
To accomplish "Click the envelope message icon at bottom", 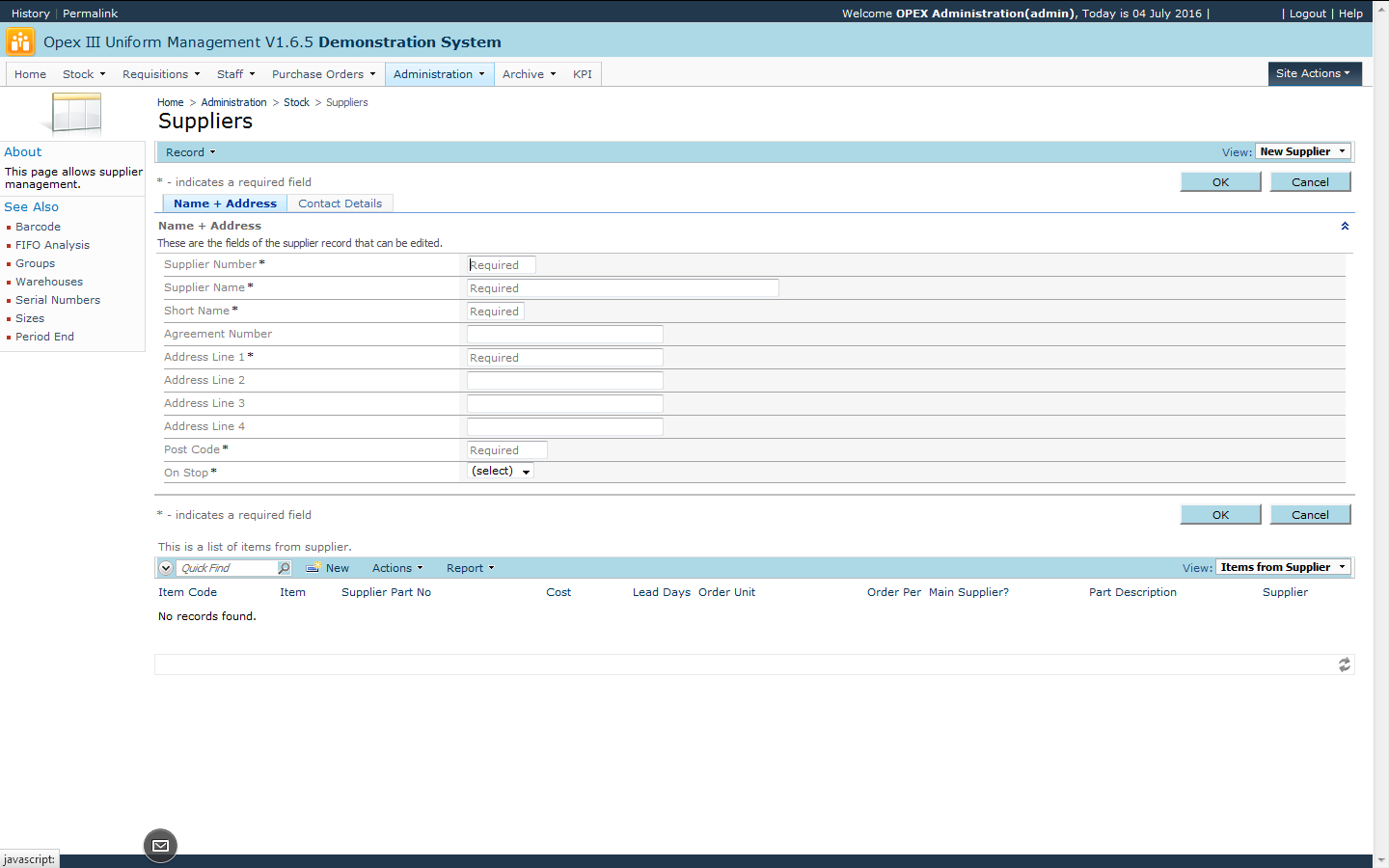I will (x=160, y=846).
